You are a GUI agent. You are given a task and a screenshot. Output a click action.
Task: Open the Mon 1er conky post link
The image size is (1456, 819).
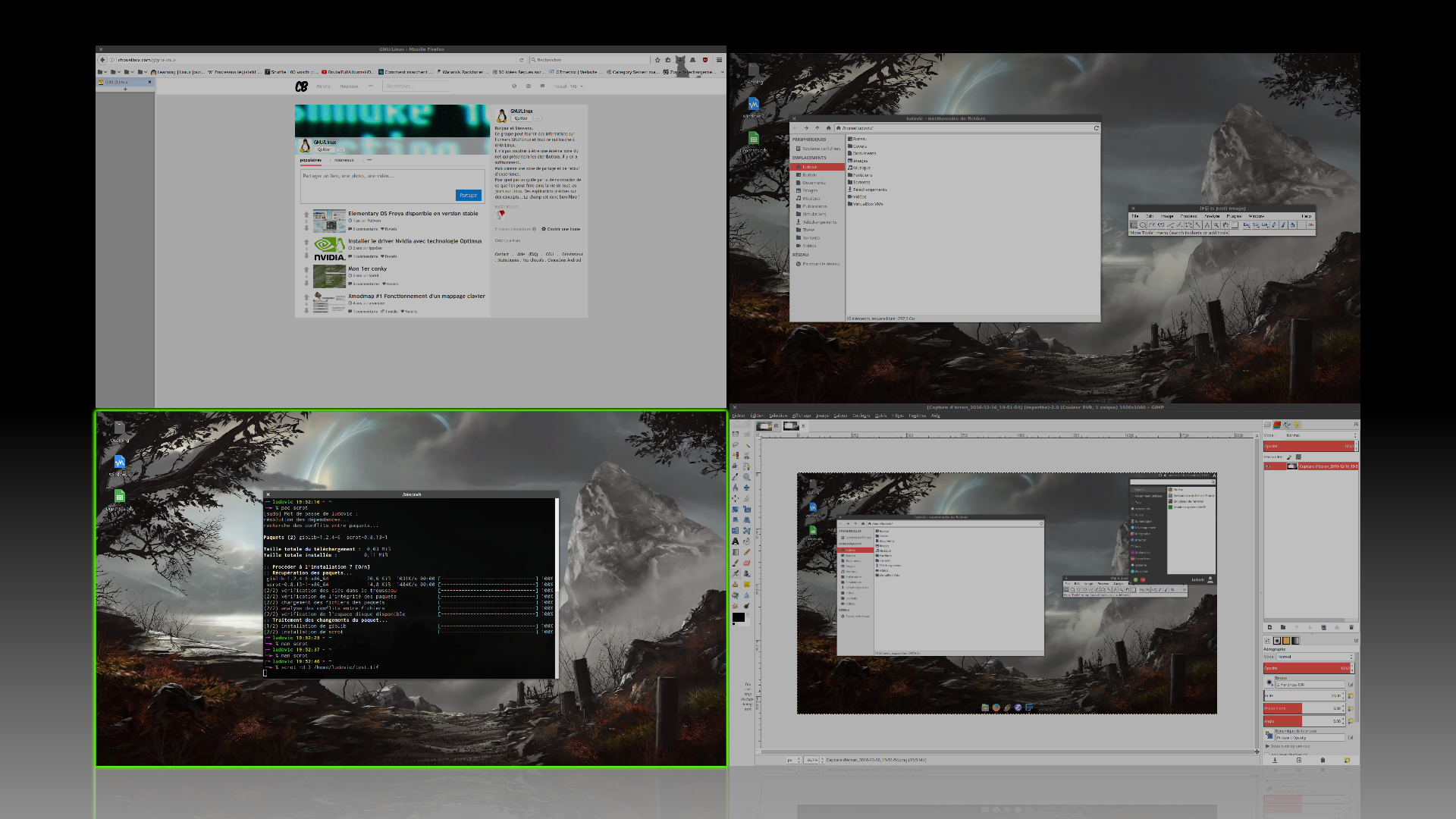coord(367,268)
